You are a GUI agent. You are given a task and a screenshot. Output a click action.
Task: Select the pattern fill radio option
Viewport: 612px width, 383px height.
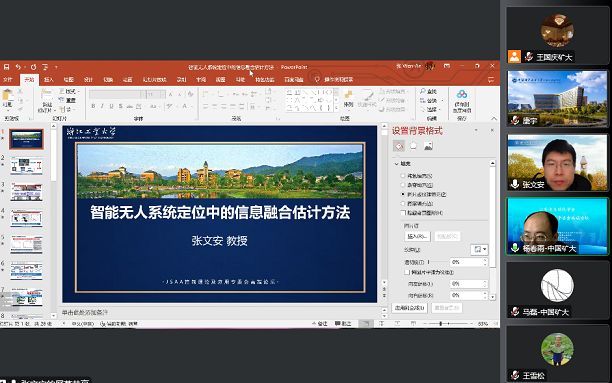[x=403, y=203]
